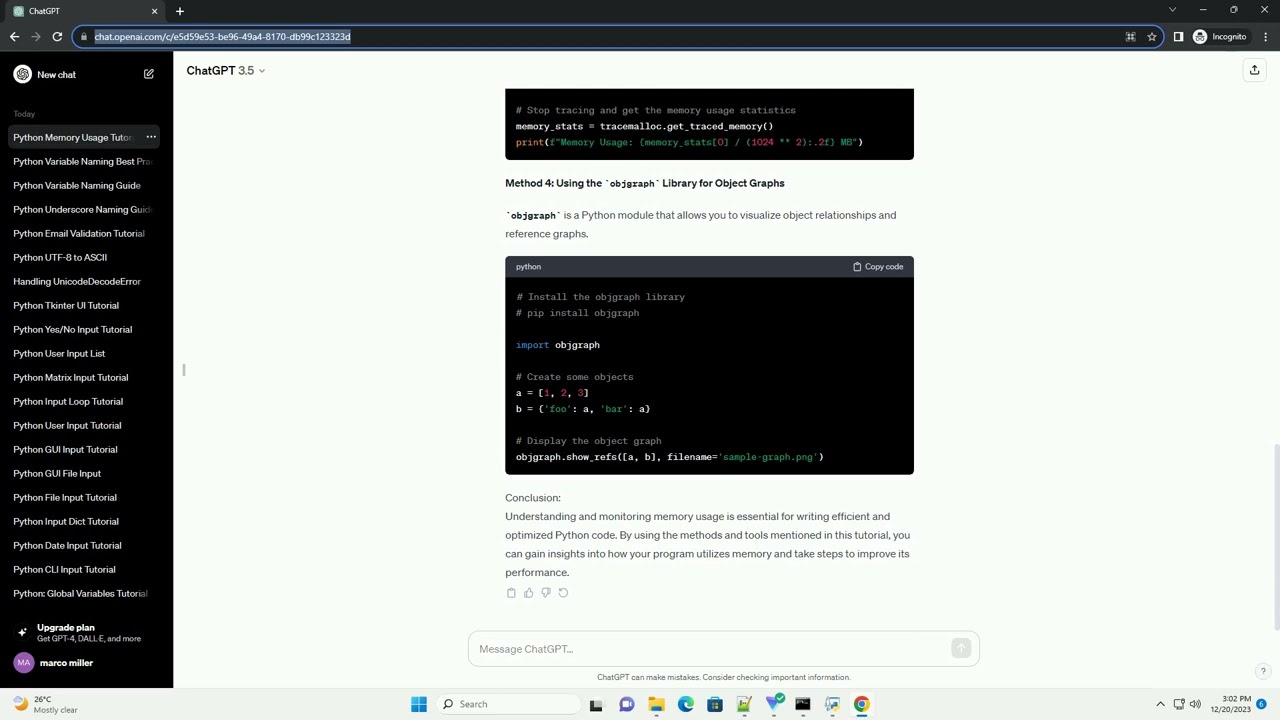
Task: Open Python Underscore Naming Guide chat
Action: (x=82, y=209)
